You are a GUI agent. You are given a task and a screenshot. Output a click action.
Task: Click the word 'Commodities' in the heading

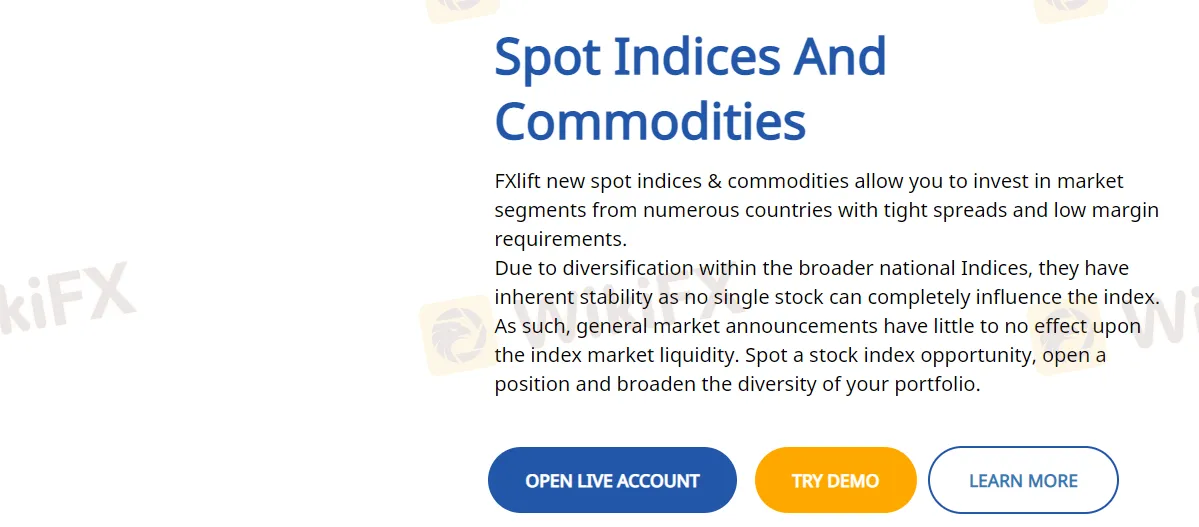(x=650, y=120)
